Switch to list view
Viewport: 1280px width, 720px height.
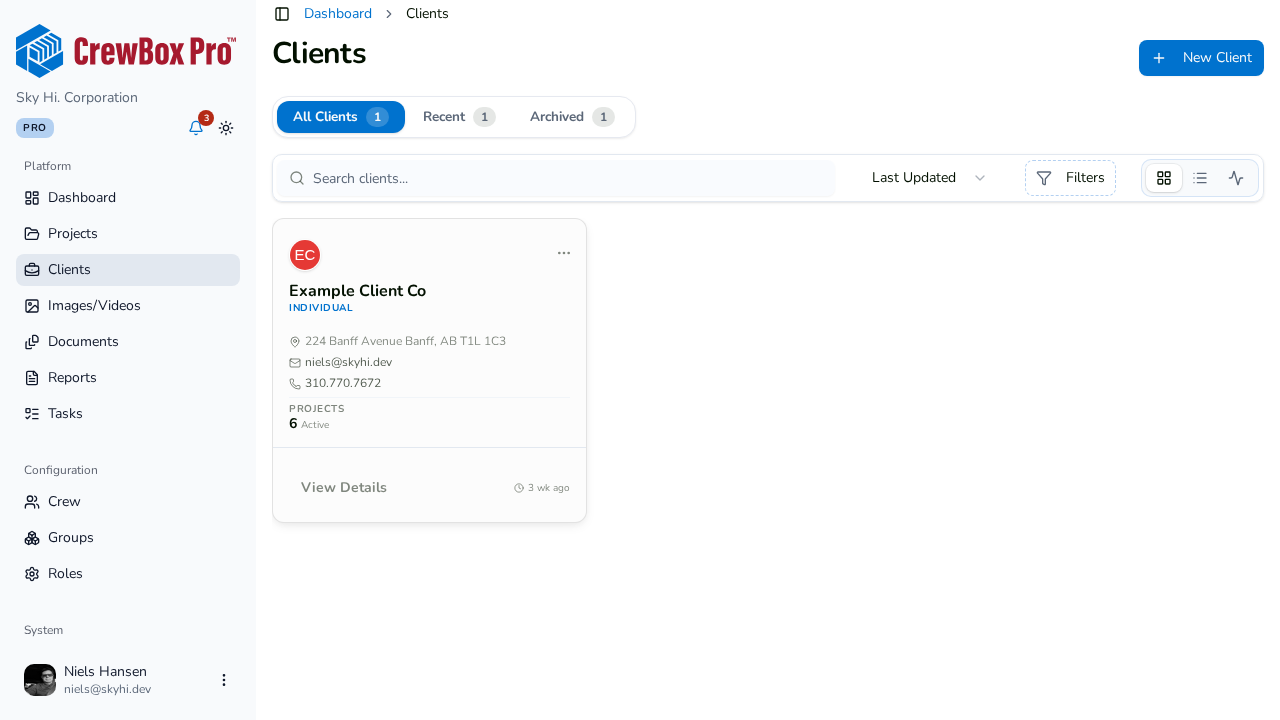[1200, 178]
